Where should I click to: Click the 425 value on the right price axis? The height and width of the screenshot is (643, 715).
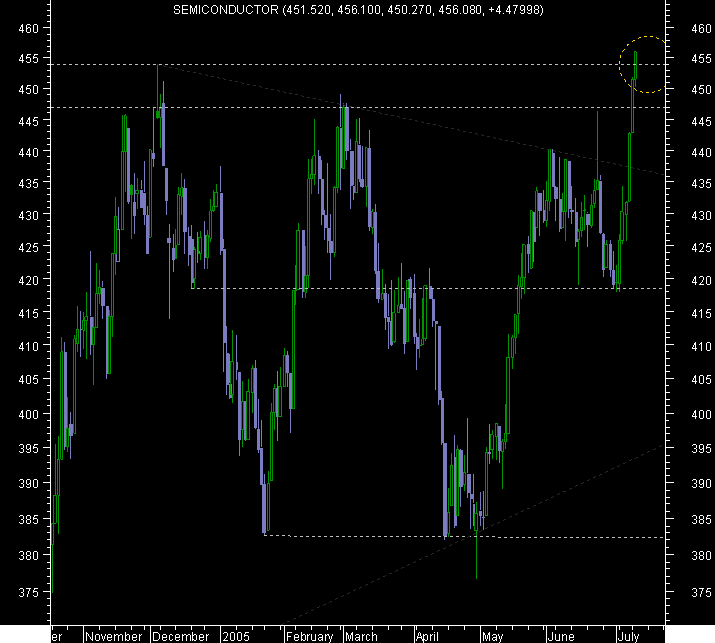click(701, 247)
